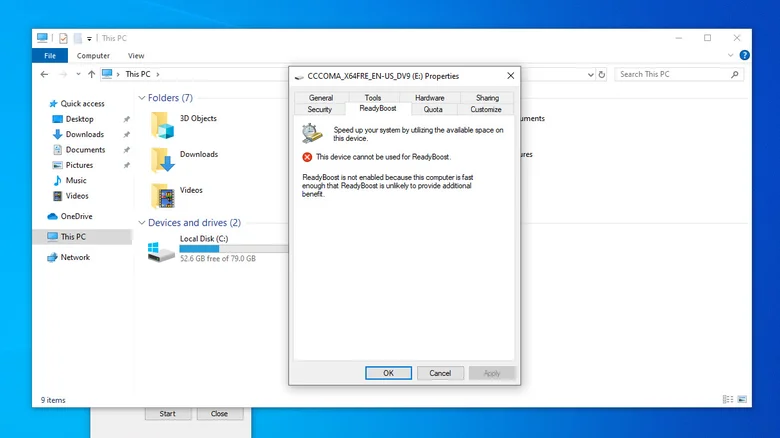Switch to large icons view in status bar
The height and width of the screenshot is (438, 780).
(742, 399)
